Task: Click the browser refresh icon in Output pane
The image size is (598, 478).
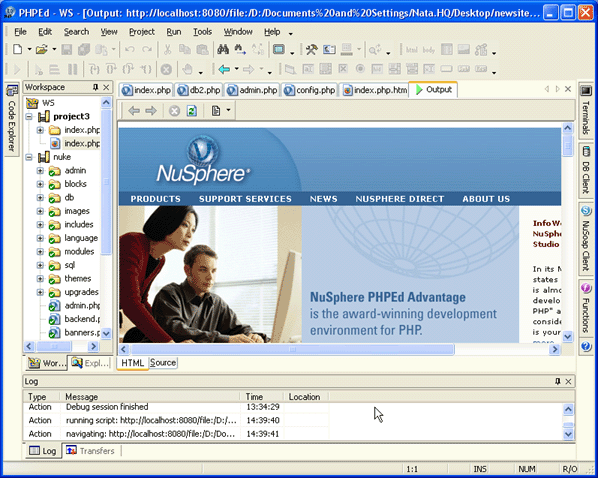Action: coord(191,111)
